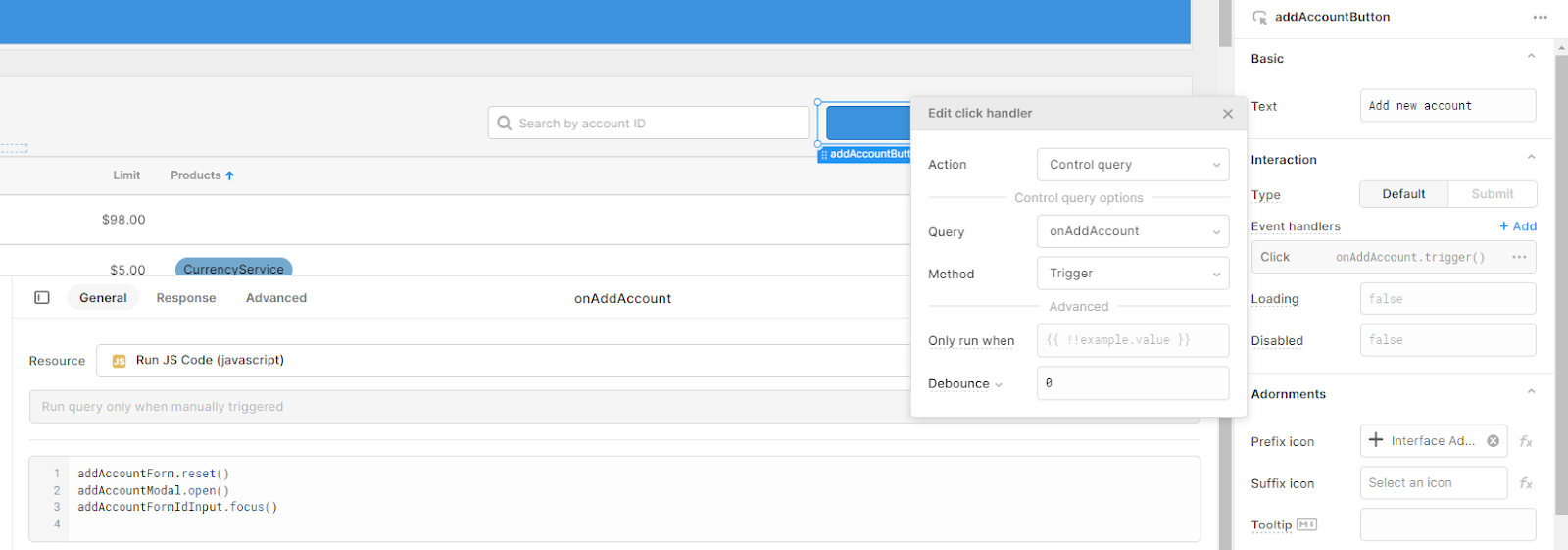The height and width of the screenshot is (550, 1568).
Task: Switch to the Advanced tab
Action: tap(276, 298)
